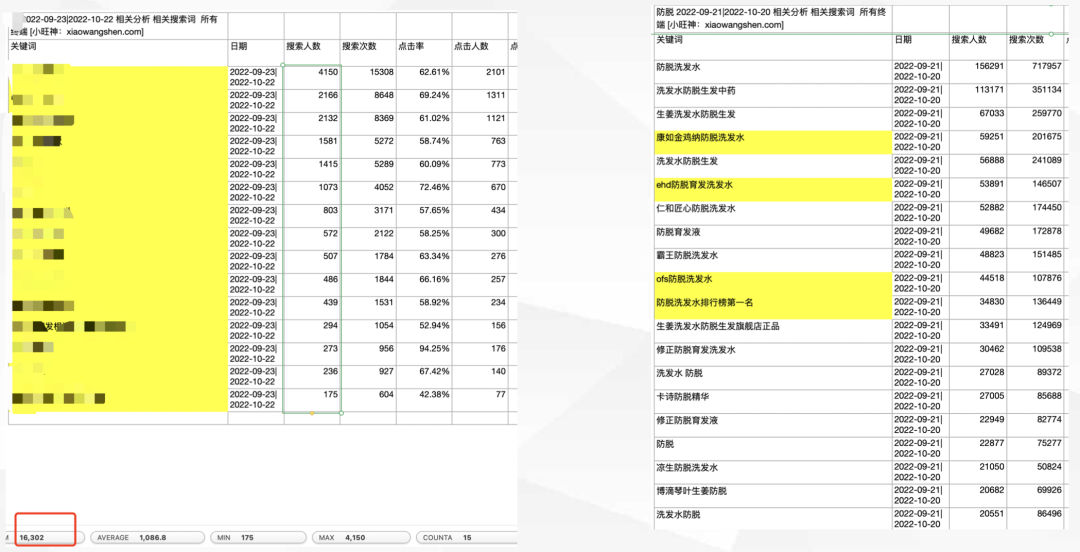
Task: Select the click rate cell 62.61%
Action: [424, 77]
